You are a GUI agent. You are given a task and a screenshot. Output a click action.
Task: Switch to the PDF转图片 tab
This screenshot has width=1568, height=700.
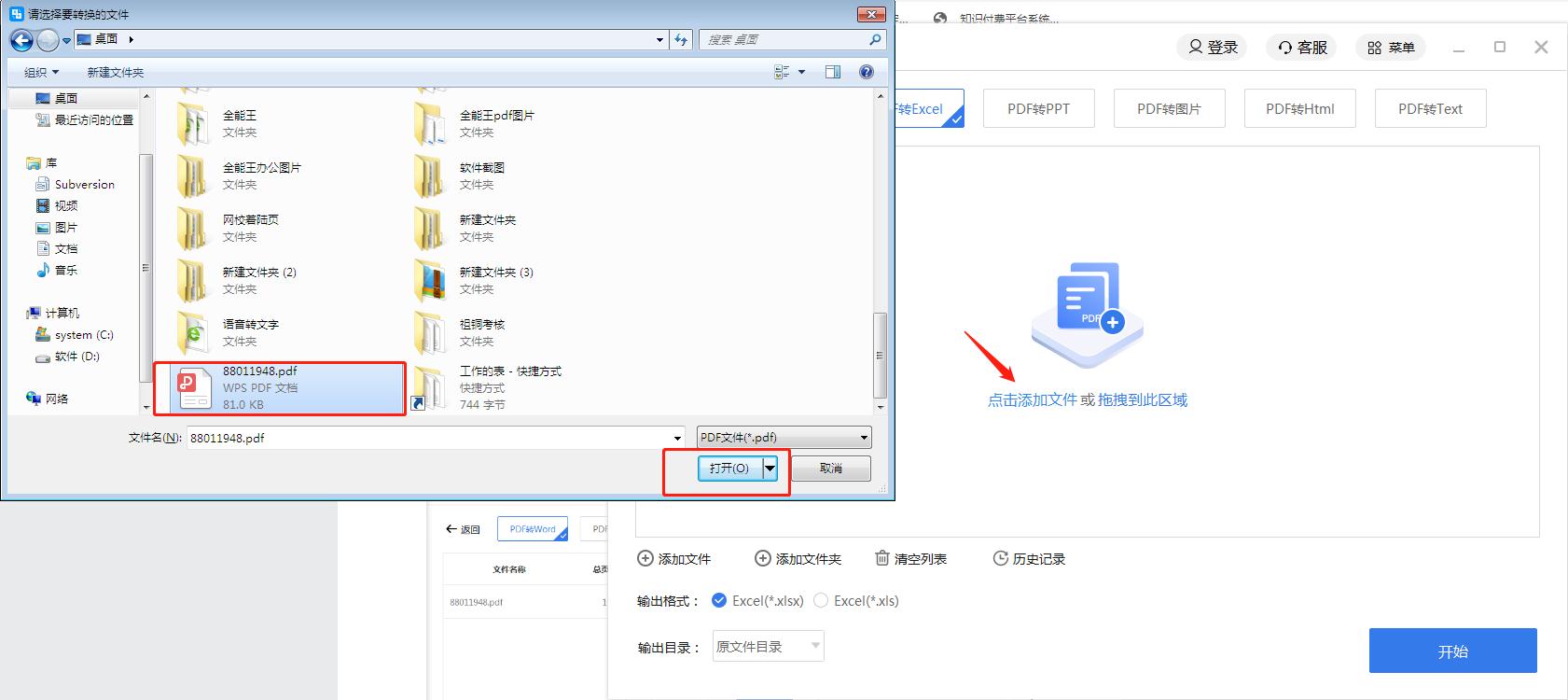1169,108
